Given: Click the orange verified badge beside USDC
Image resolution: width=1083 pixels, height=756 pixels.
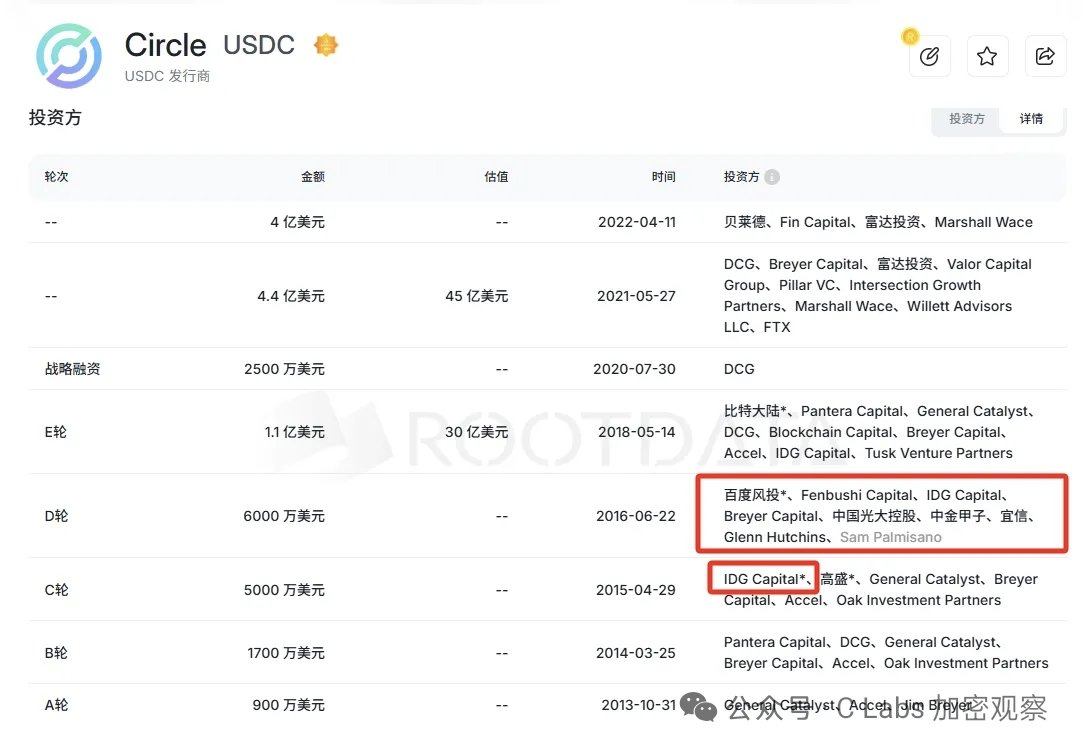Looking at the screenshot, I should point(326,45).
